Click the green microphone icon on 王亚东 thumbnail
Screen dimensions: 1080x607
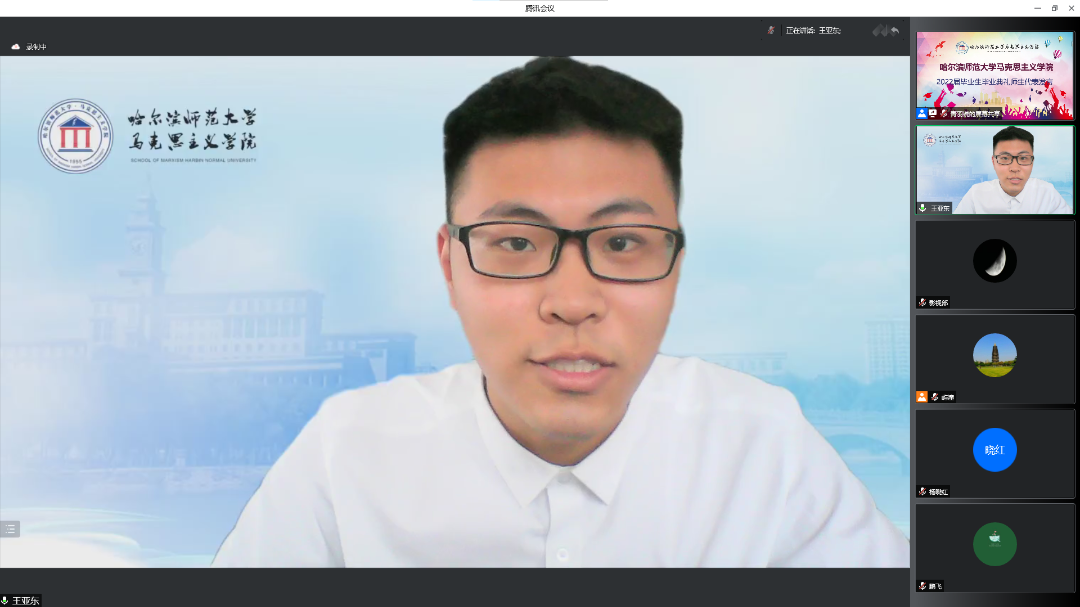click(922, 208)
